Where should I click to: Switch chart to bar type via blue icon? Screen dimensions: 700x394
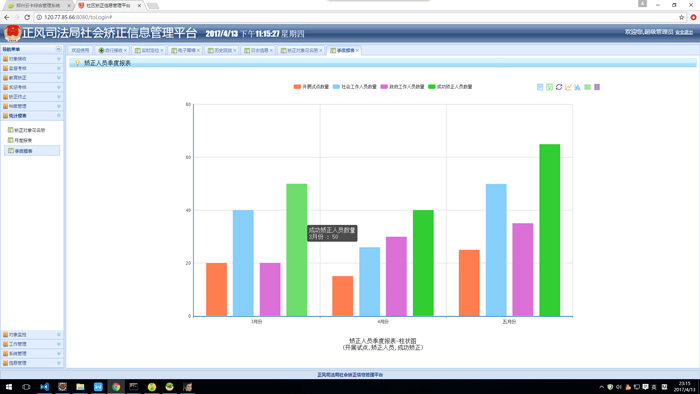[578, 87]
